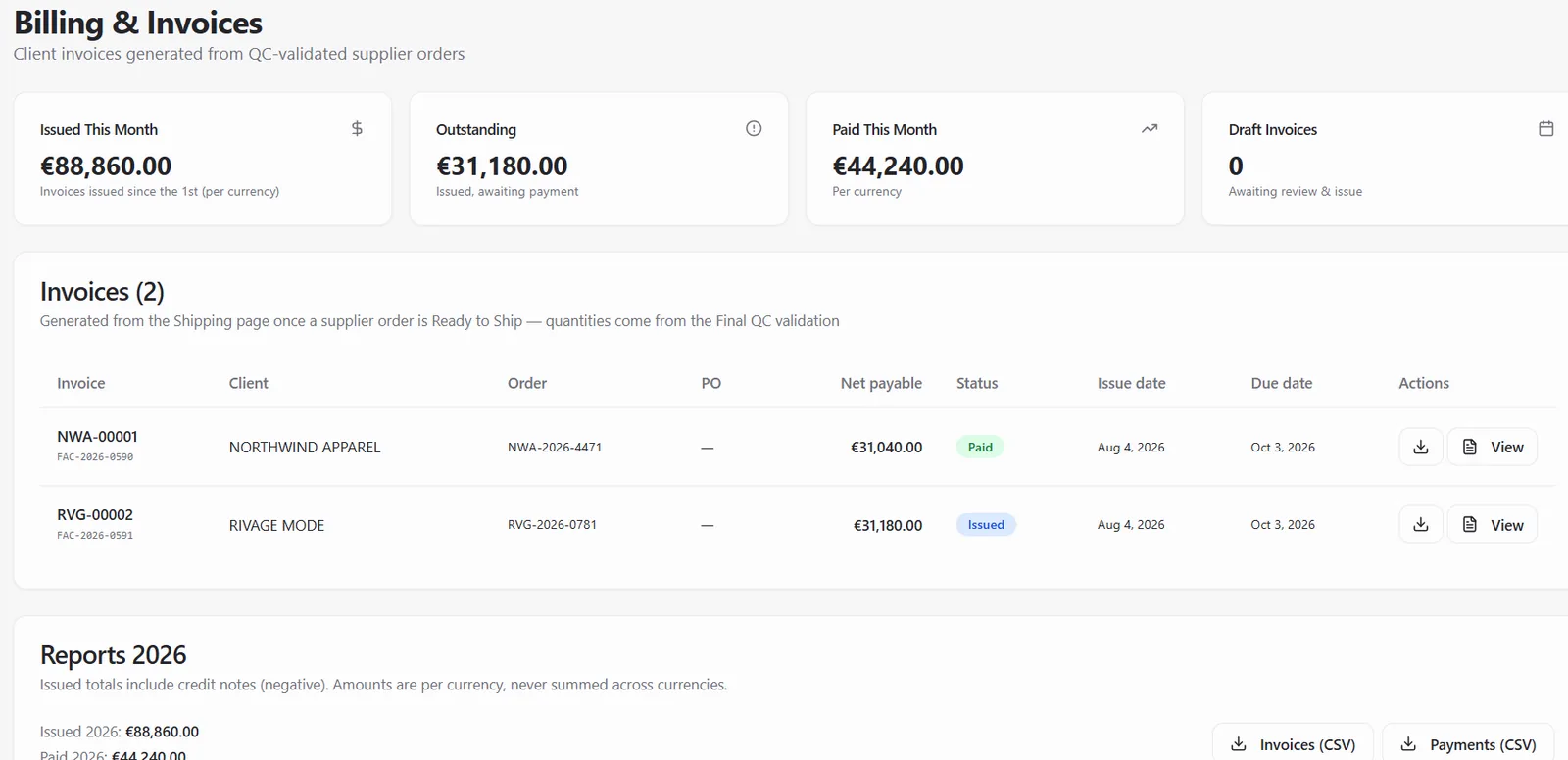Screen dimensions: 1568x760
Task: Export Invoices (CSV) report
Action: pyautogui.click(x=1293, y=744)
